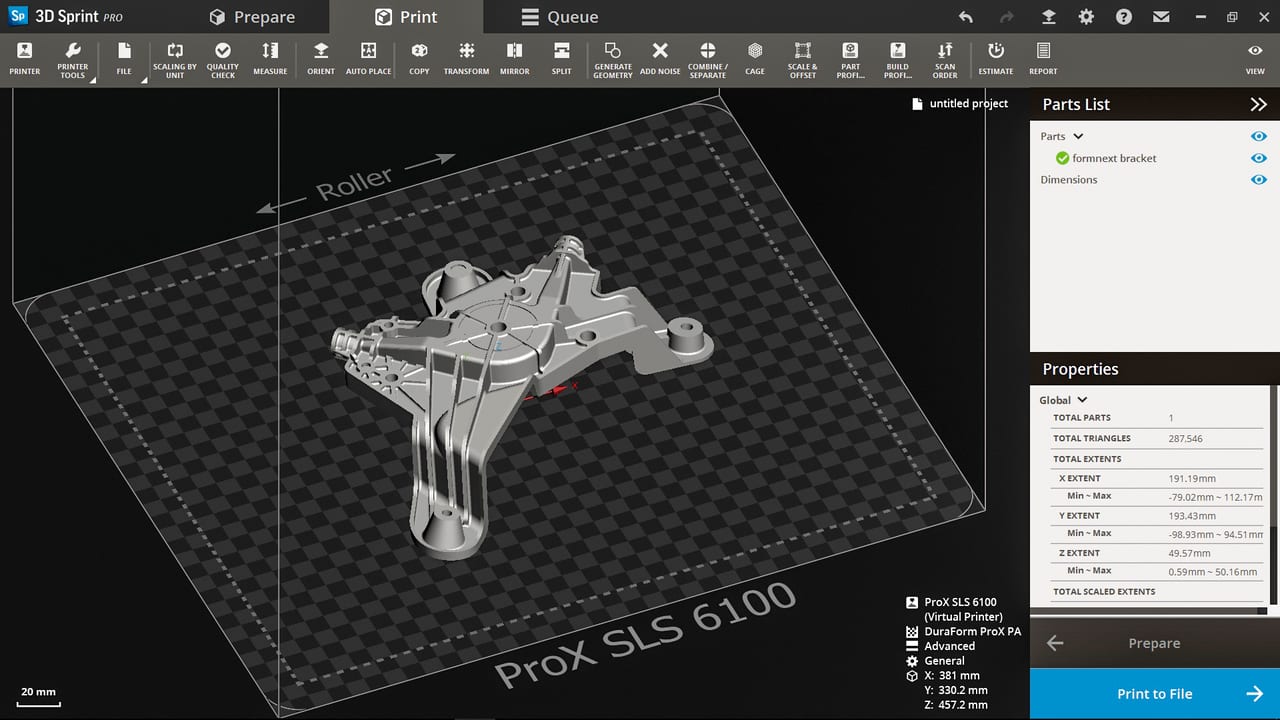Image resolution: width=1280 pixels, height=720 pixels.
Task: Open Combine / Separate tool
Action: [707, 58]
